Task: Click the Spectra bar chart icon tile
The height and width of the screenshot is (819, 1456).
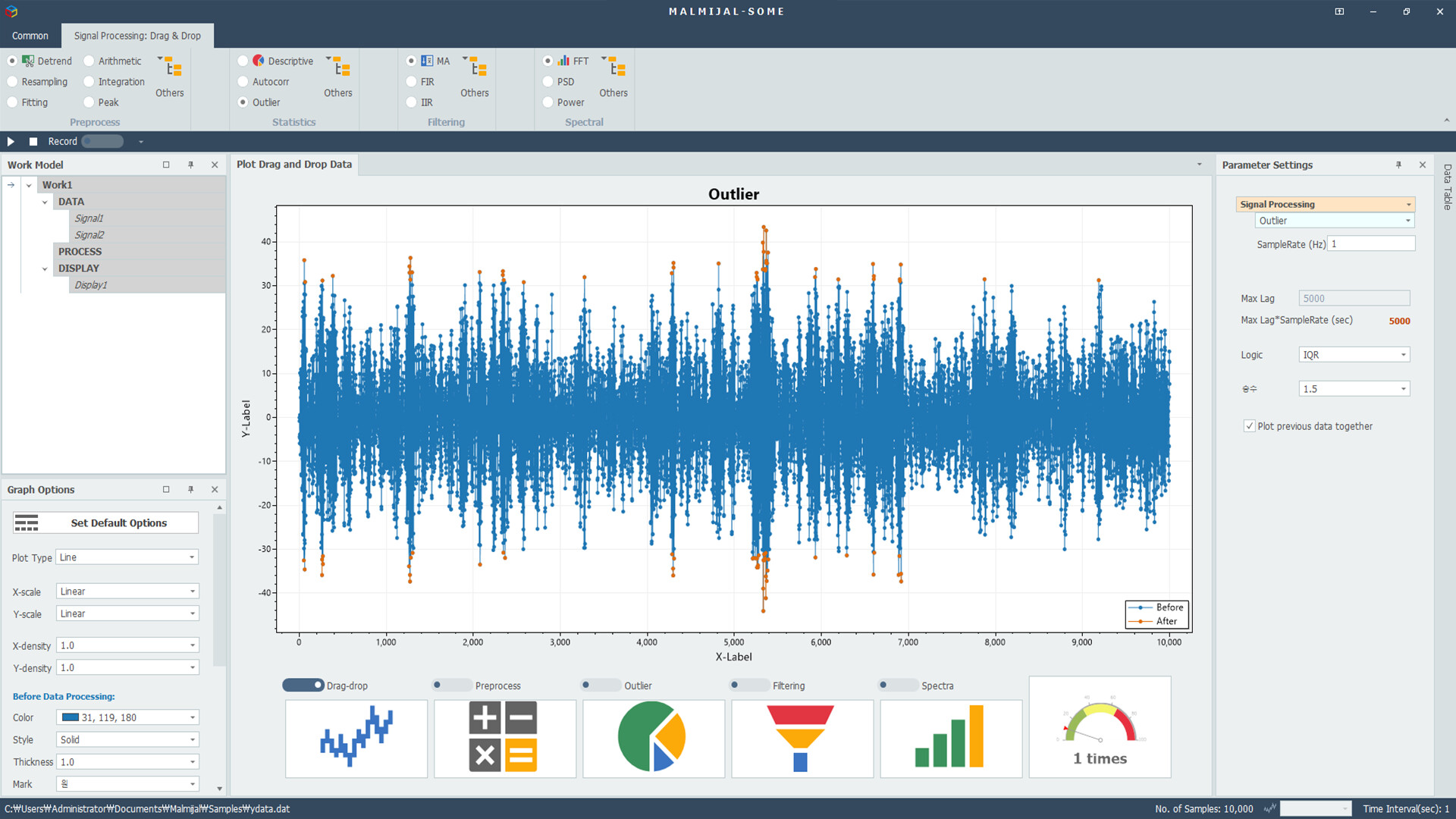Action: pos(950,738)
